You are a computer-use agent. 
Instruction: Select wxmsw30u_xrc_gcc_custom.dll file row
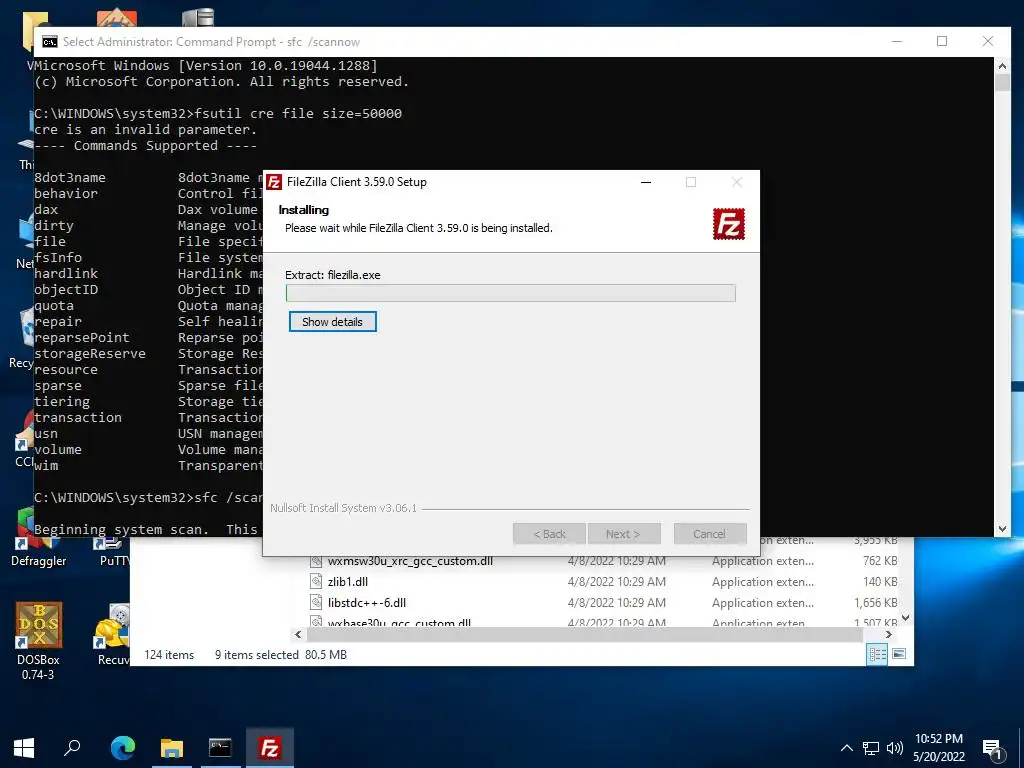[x=604, y=561]
